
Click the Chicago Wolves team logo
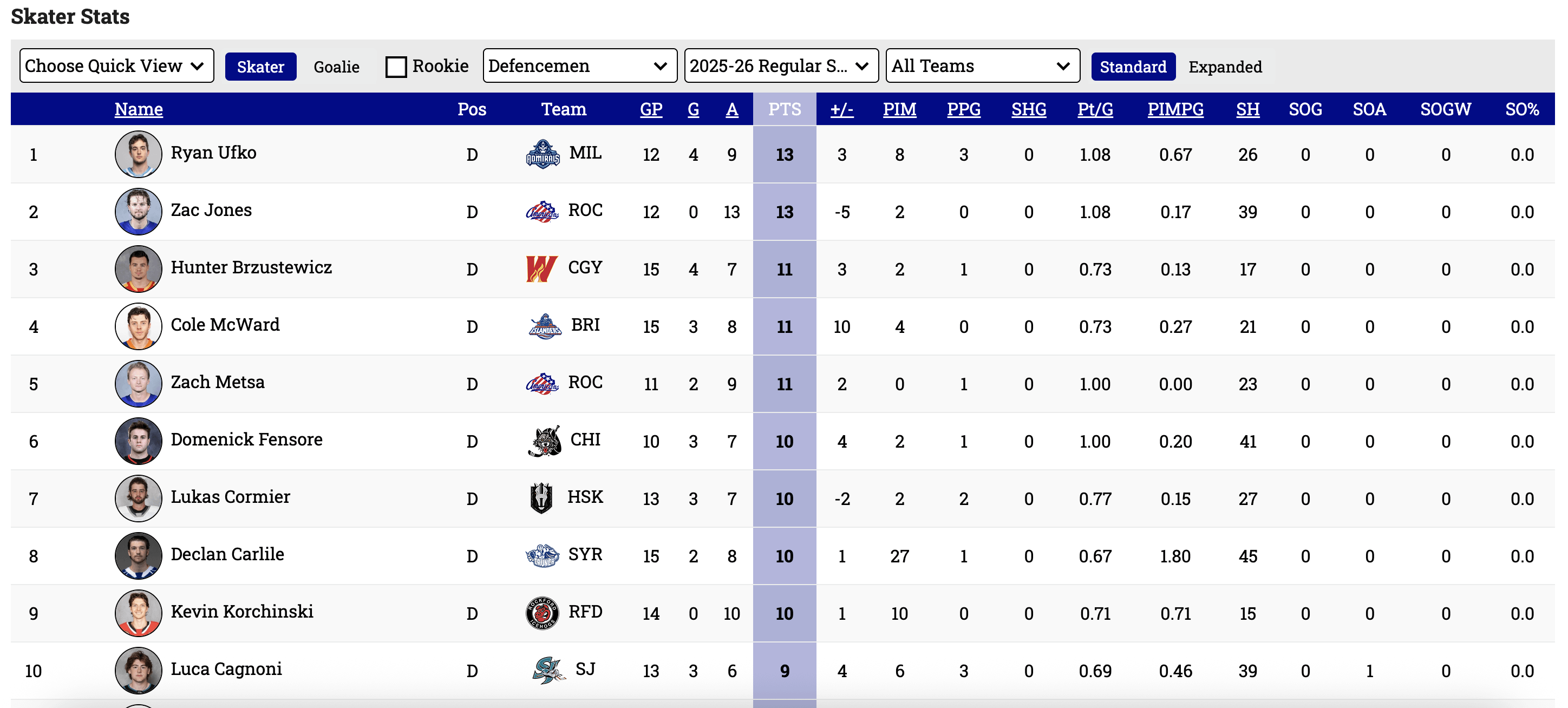pos(544,441)
